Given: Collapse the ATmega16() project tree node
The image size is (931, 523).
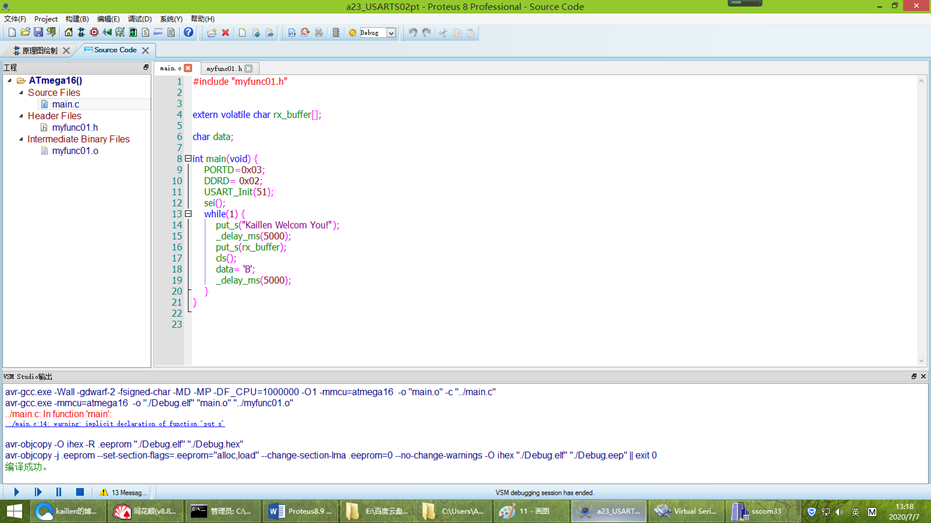Looking at the screenshot, I should point(10,80).
